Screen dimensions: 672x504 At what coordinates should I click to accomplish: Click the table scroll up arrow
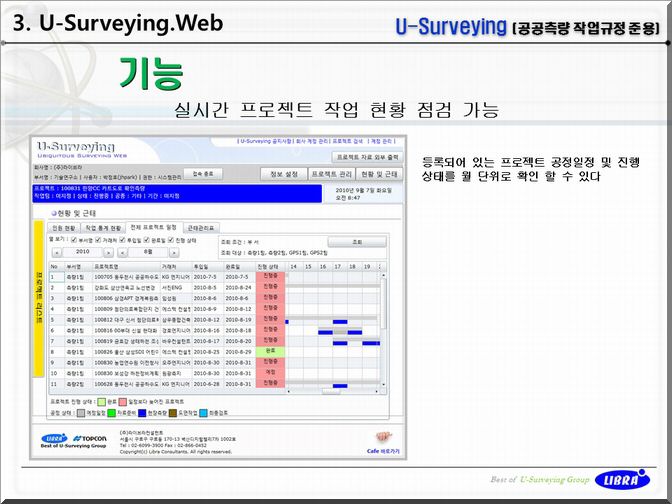384,275
